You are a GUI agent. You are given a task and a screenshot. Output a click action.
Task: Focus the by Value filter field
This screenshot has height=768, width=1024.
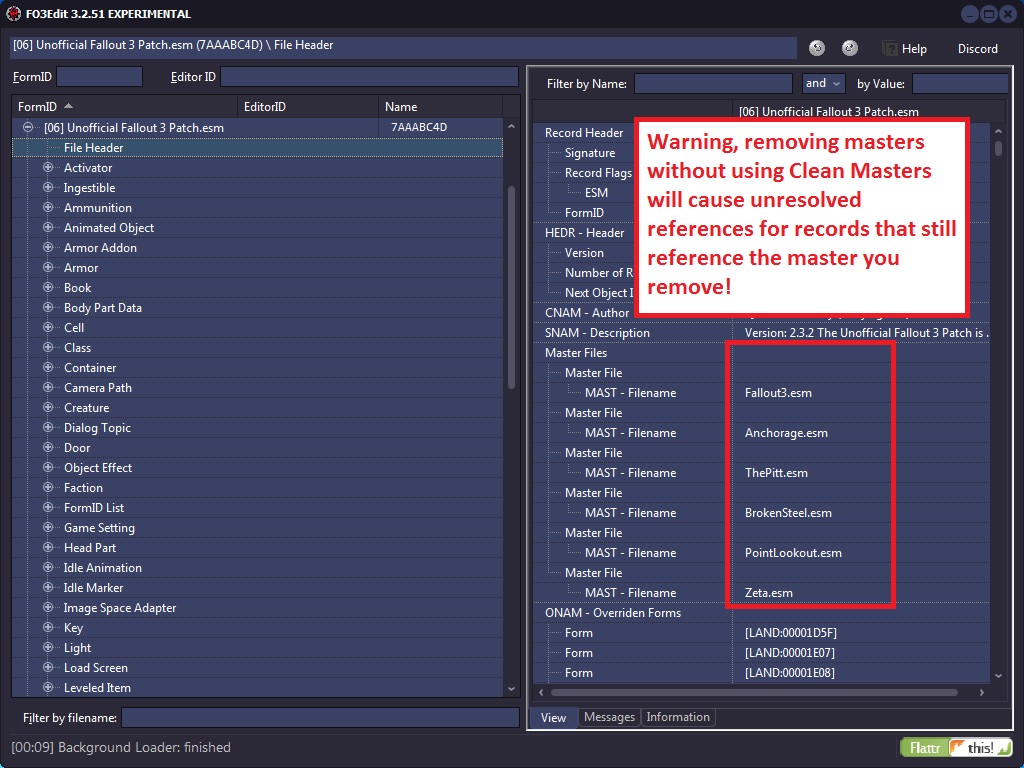click(x=960, y=84)
